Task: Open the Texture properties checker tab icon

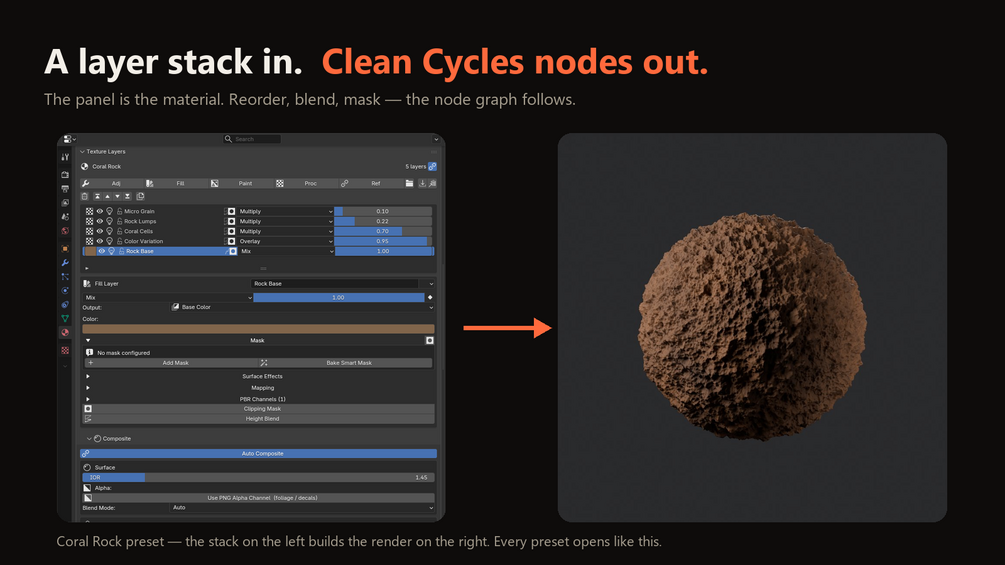Action: coord(65,350)
